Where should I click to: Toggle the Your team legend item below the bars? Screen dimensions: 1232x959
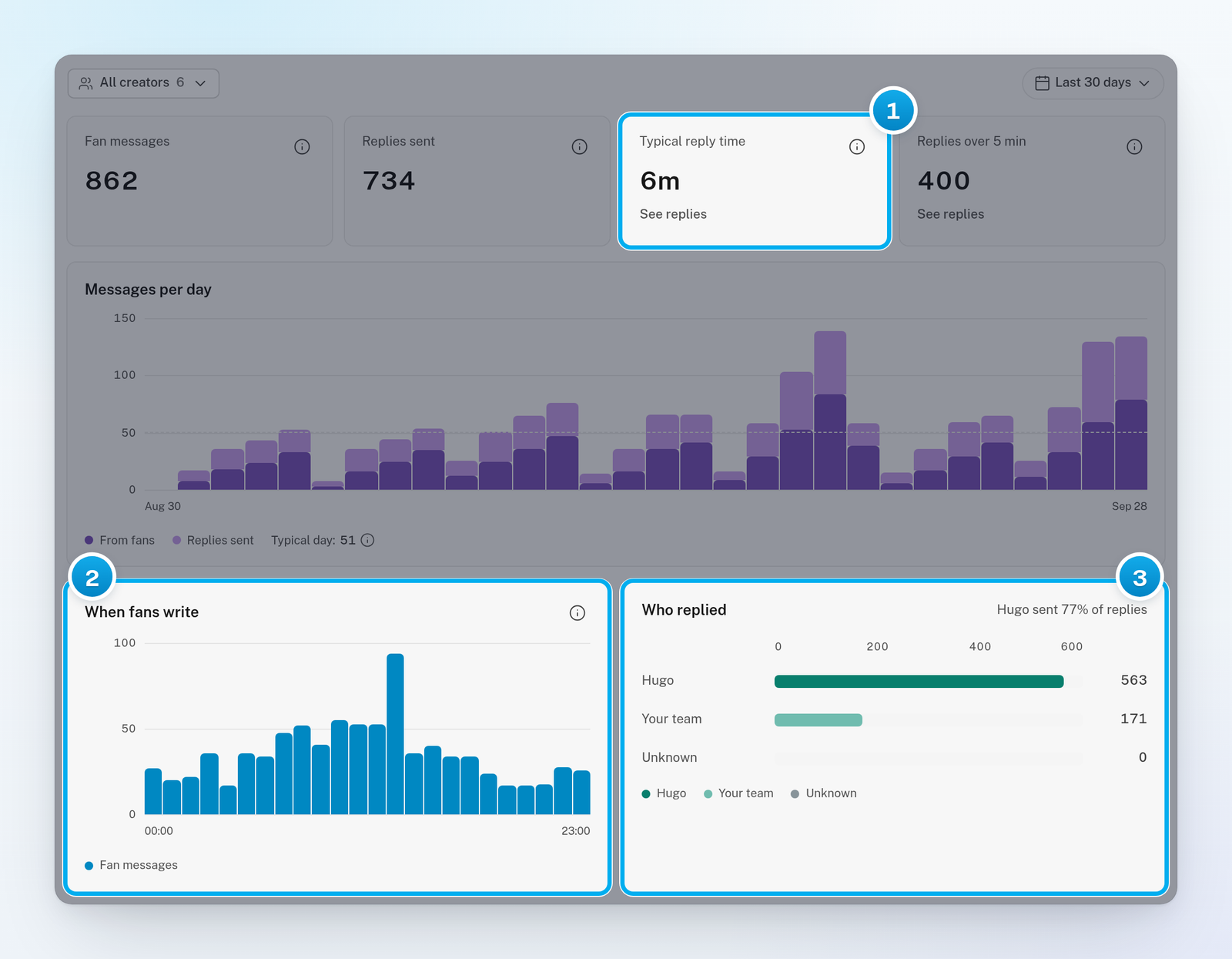coord(738,793)
